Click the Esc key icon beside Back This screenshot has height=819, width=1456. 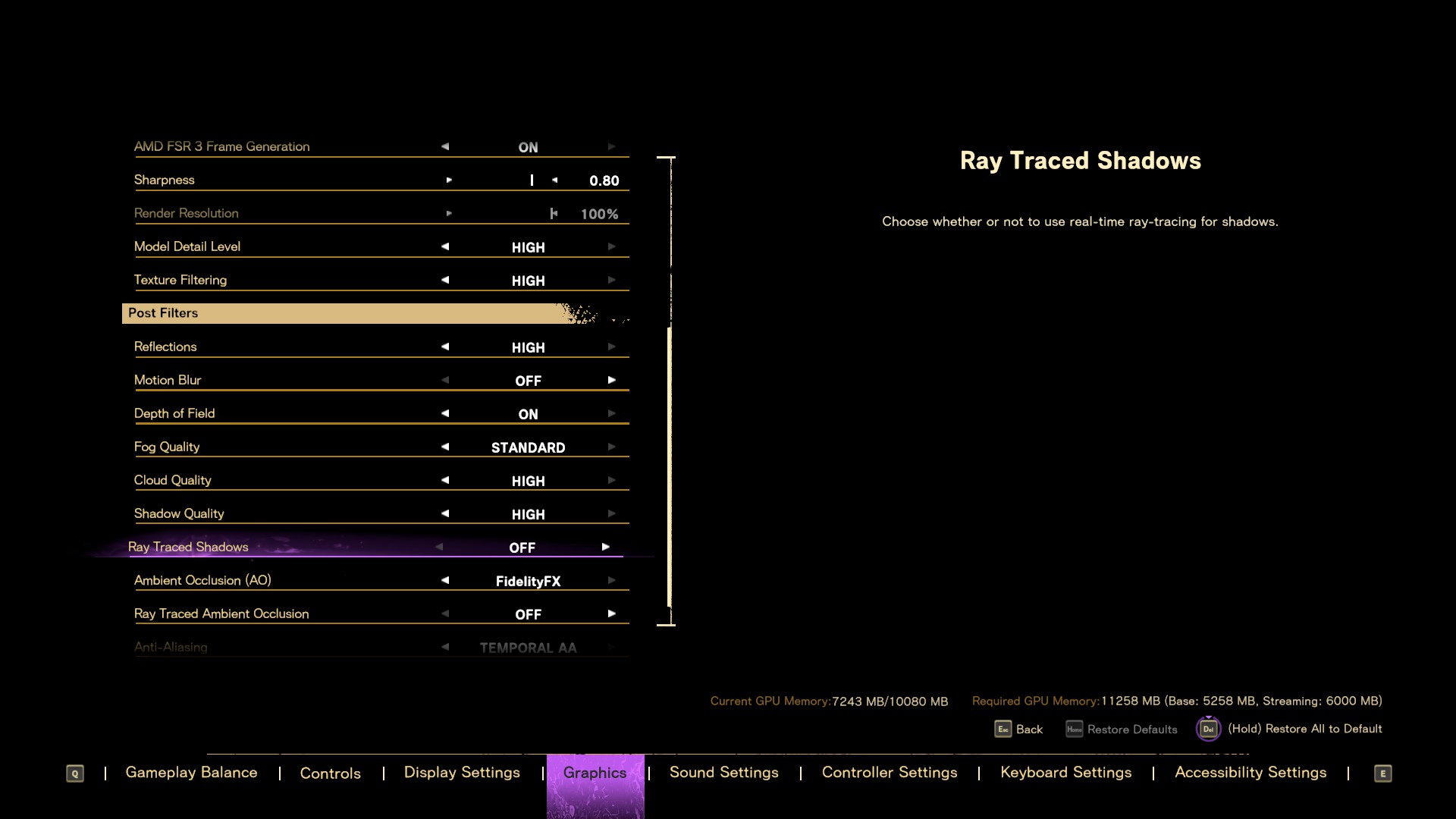1003,729
